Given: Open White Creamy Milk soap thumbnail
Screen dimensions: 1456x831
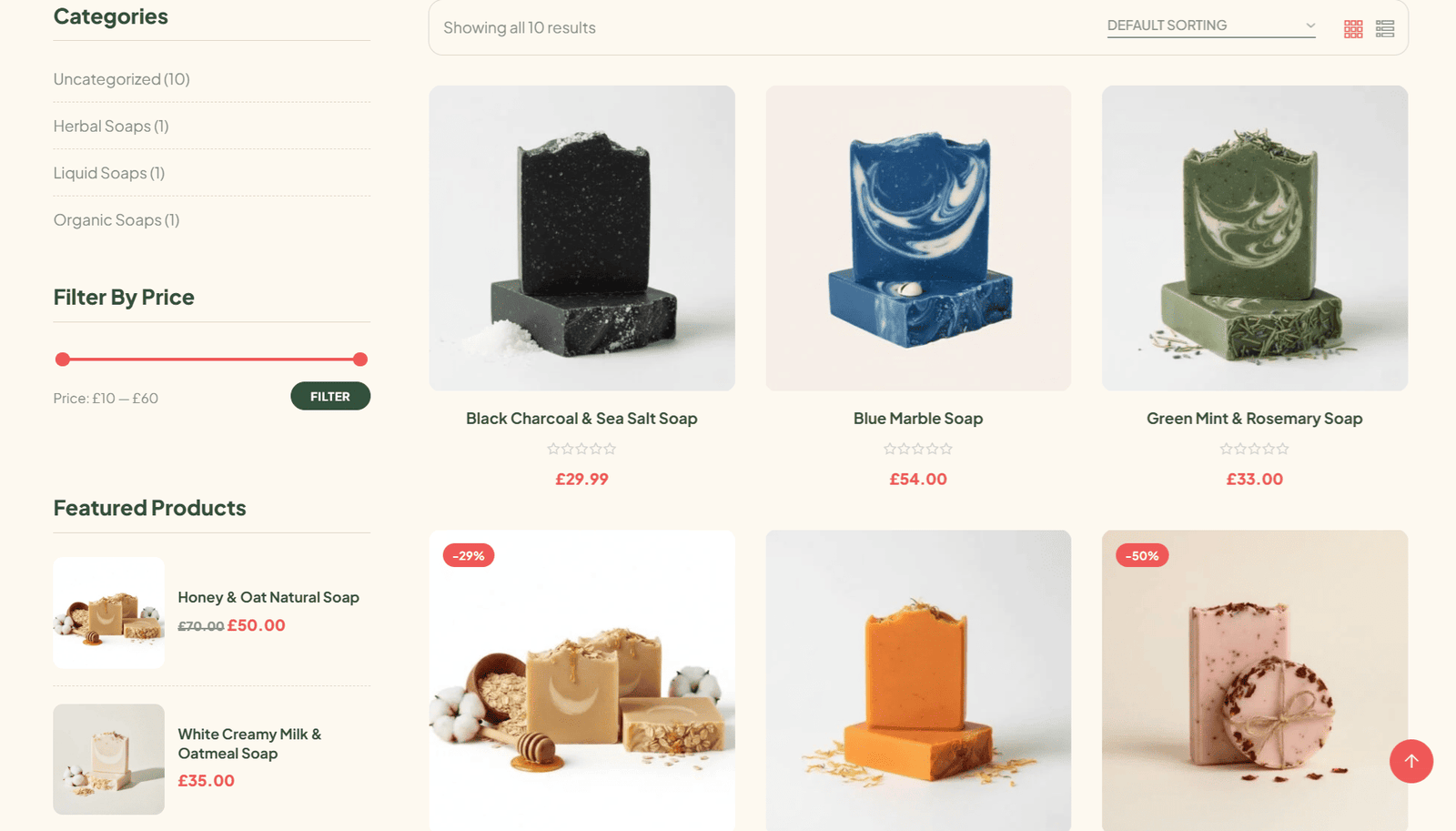Looking at the screenshot, I should pos(109,759).
